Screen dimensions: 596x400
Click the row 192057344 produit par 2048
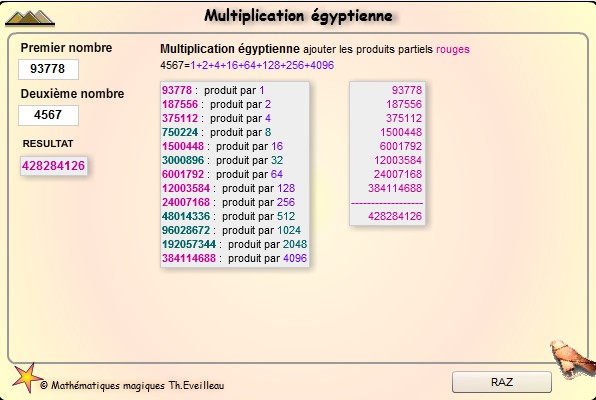tap(235, 244)
